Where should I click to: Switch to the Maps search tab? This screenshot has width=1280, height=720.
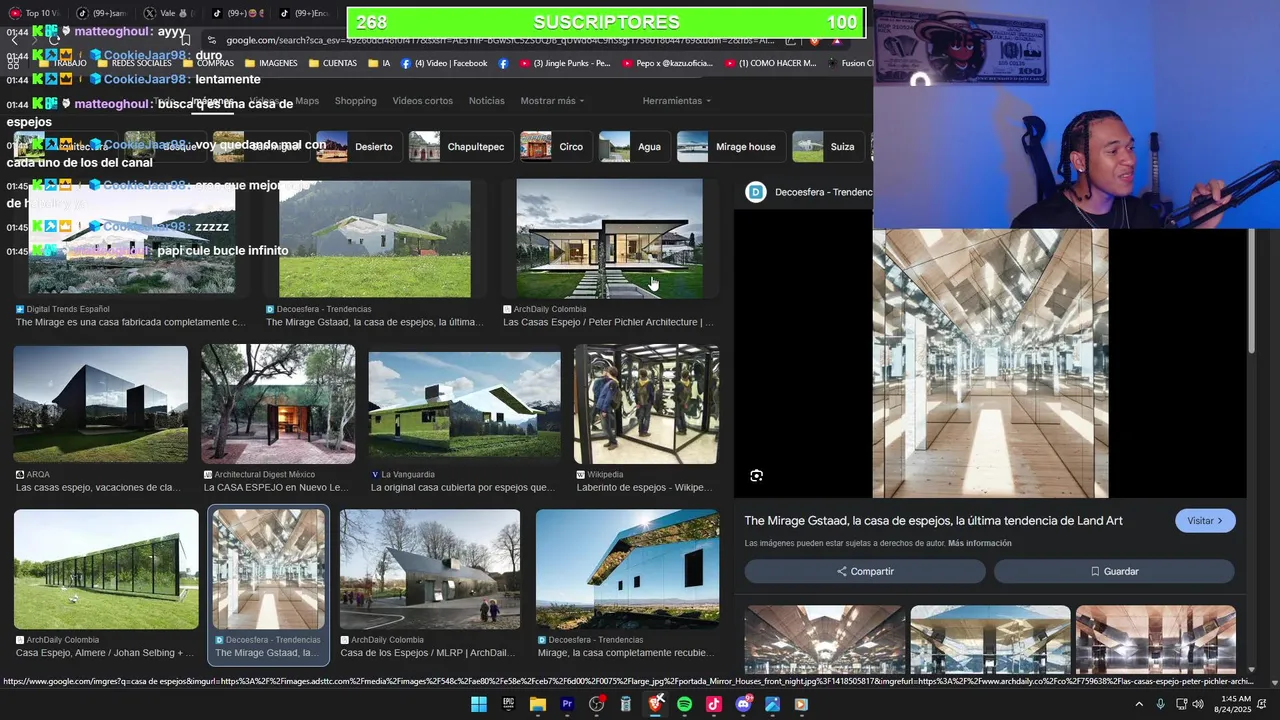click(307, 101)
